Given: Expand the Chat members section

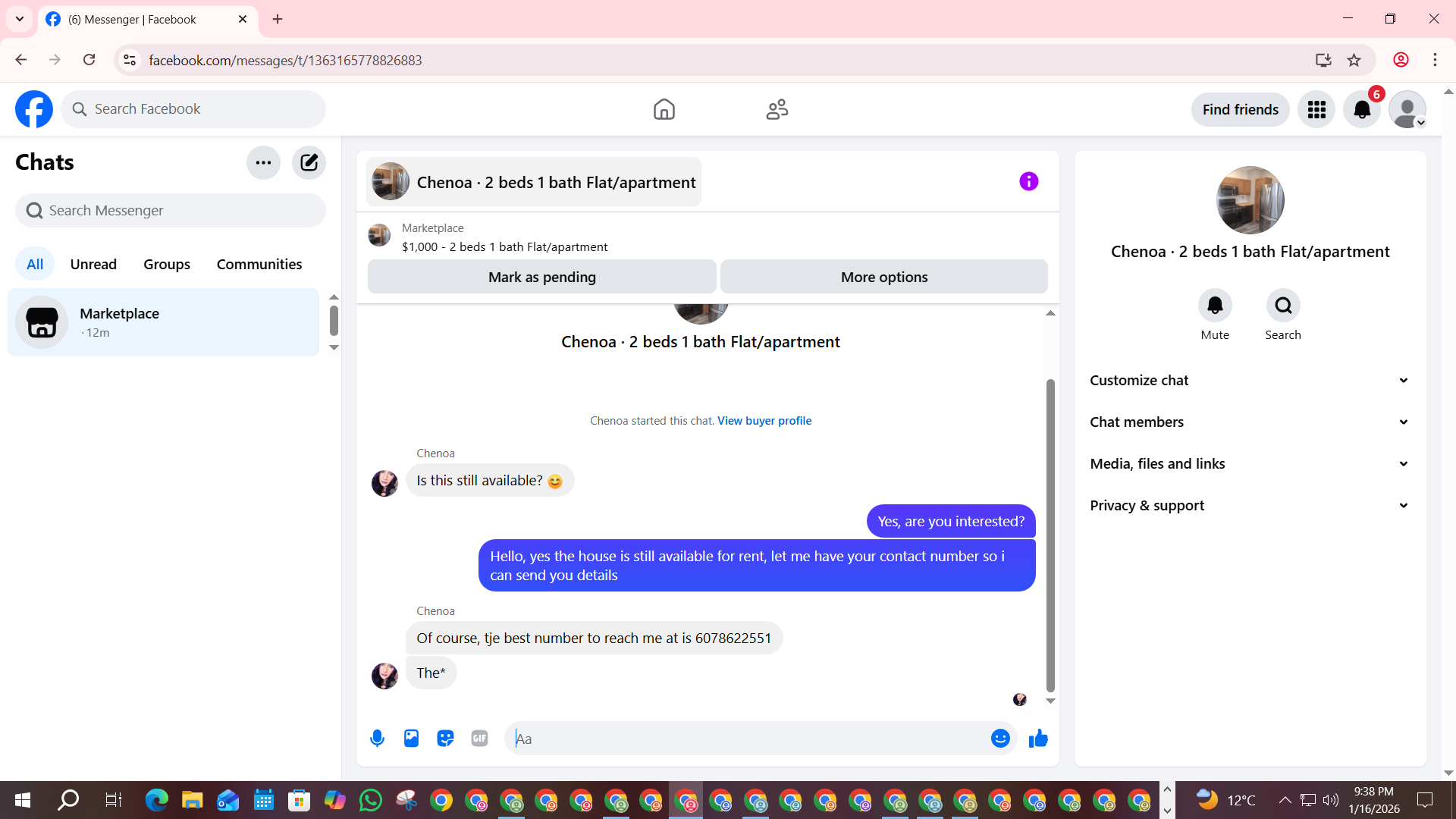Looking at the screenshot, I should [x=1250, y=422].
